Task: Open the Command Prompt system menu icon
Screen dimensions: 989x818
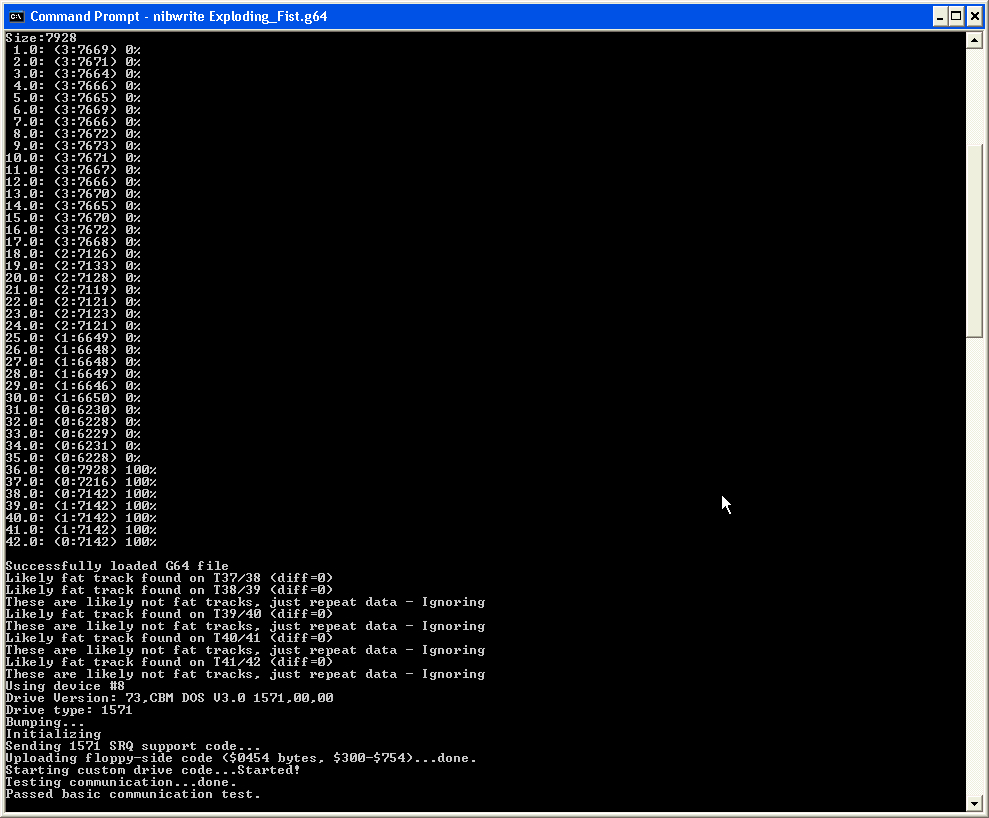Action: pyautogui.click(x=16, y=16)
